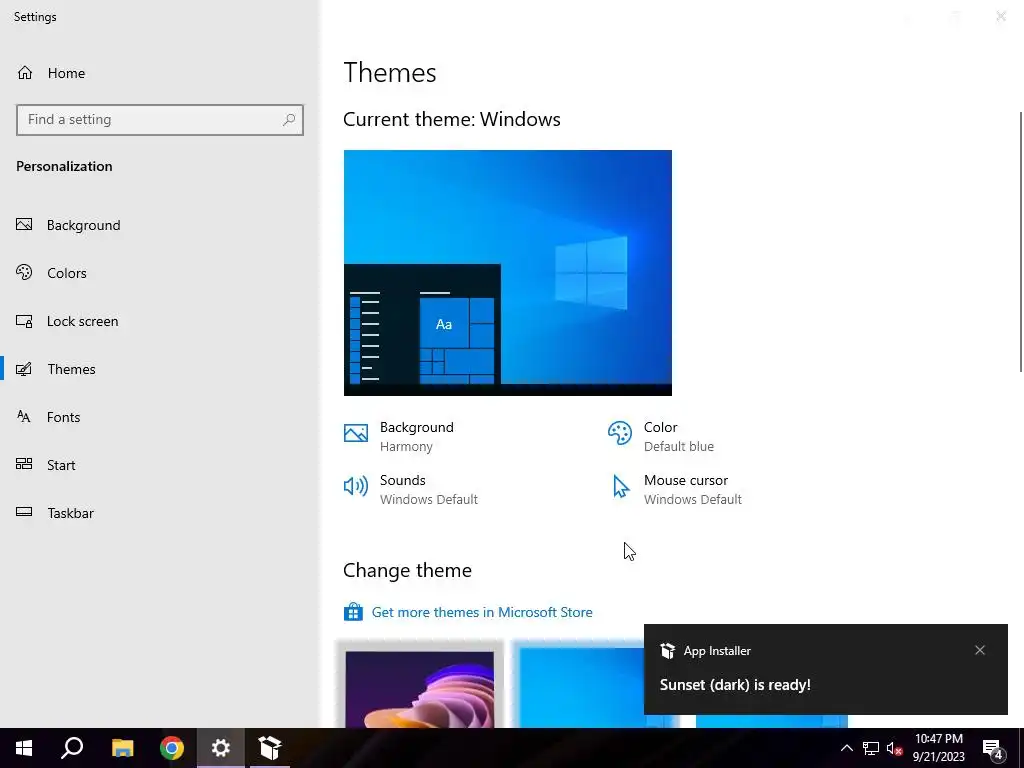Dismiss the App Installer notification
The width and height of the screenshot is (1024, 768).
(980, 650)
